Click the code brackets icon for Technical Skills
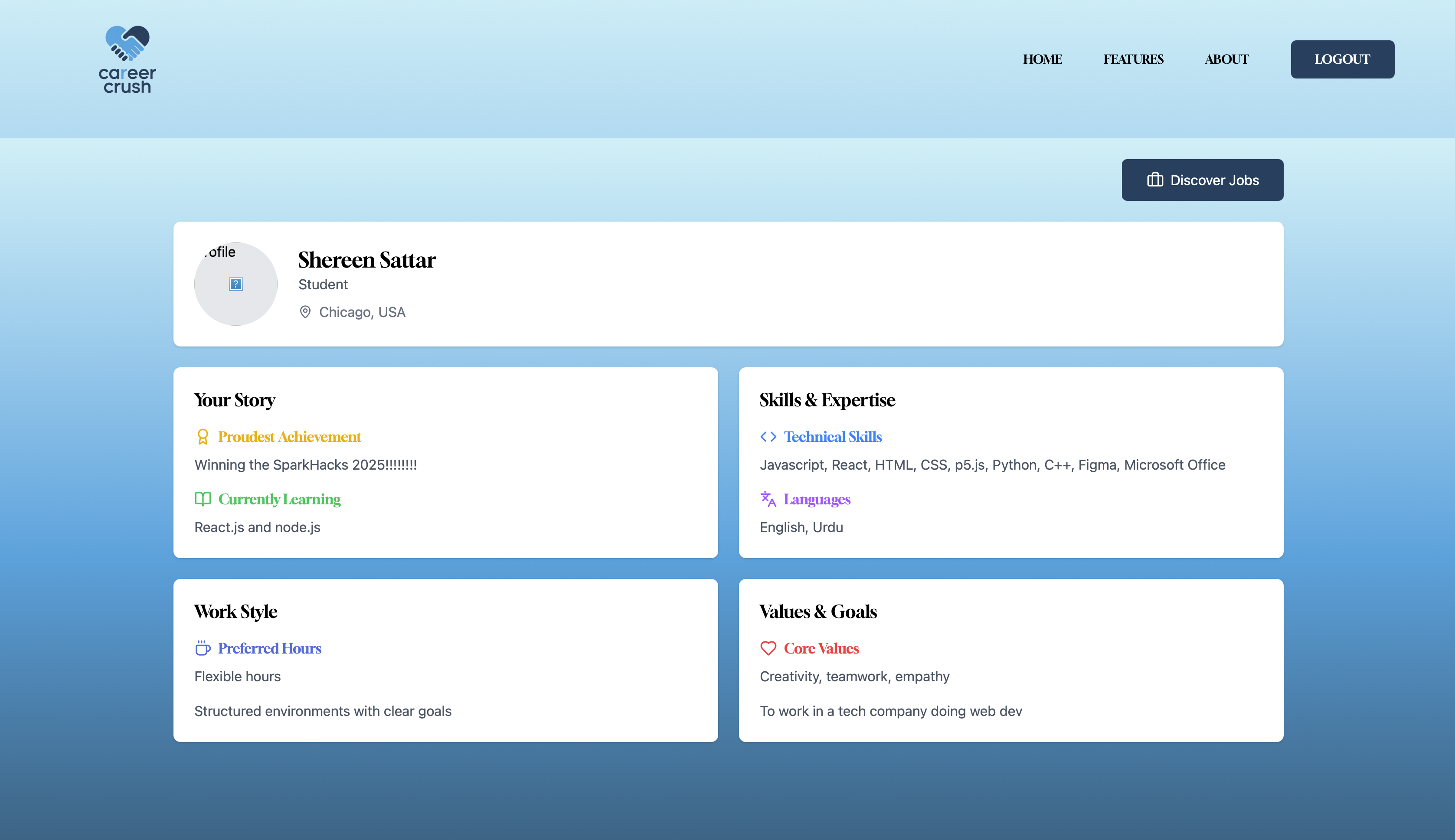Image resolution: width=1455 pixels, height=840 pixels. (768, 437)
